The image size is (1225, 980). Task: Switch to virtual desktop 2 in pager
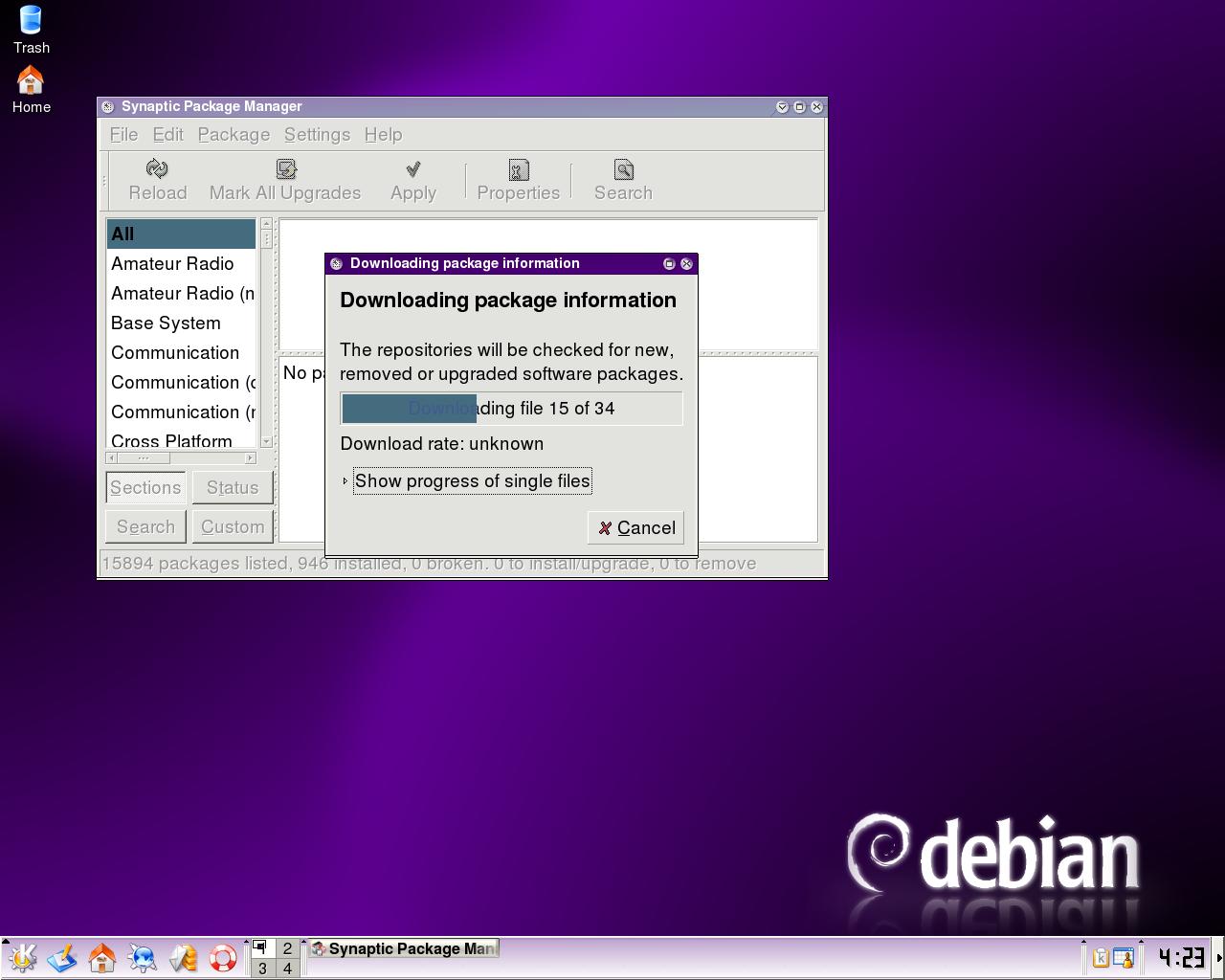pos(286,948)
